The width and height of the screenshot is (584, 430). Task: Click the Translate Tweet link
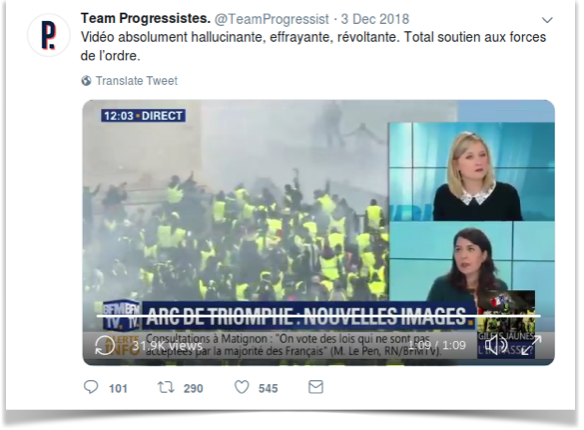[x=136, y=81]
